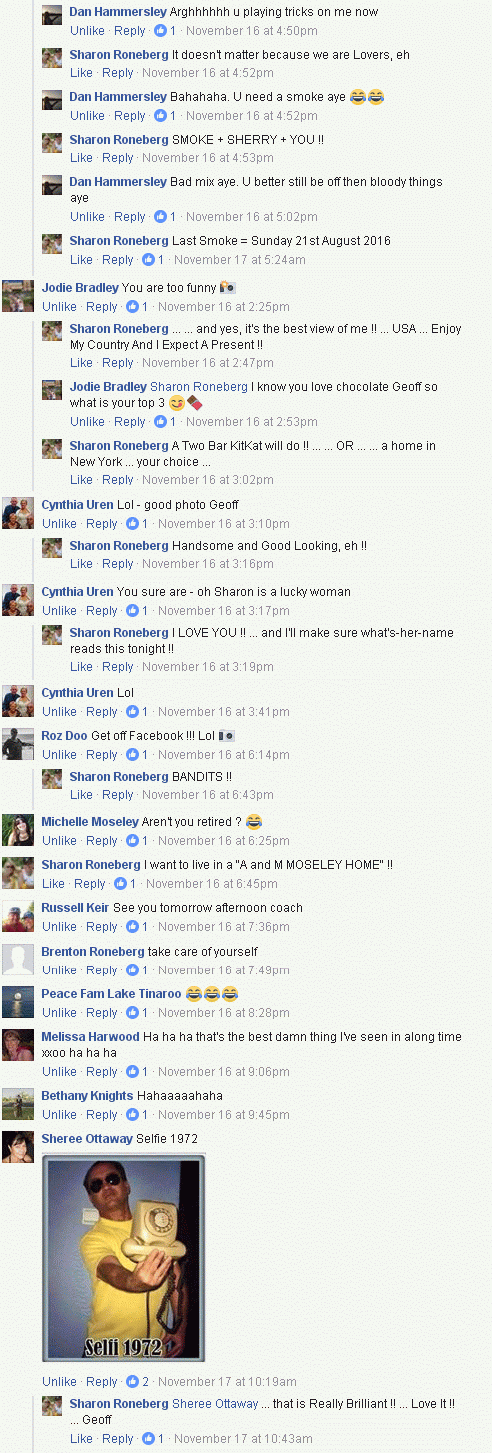Screen dimensions: 492x1453
Task: Open Cynthia Uren's avatar beside 'Lol - good photo Geoff'
Action: tap(17, 512)
